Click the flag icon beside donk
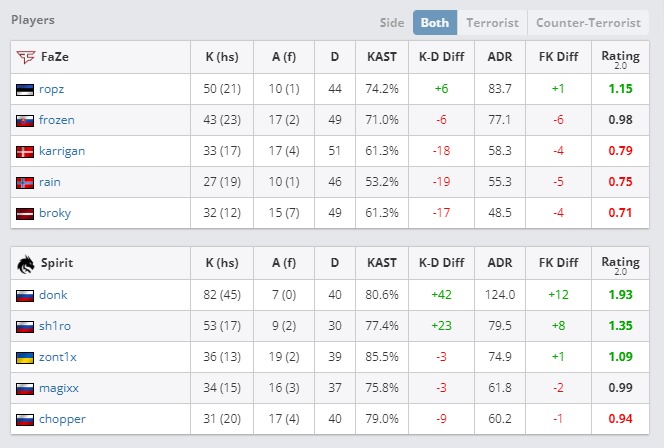 25,295
